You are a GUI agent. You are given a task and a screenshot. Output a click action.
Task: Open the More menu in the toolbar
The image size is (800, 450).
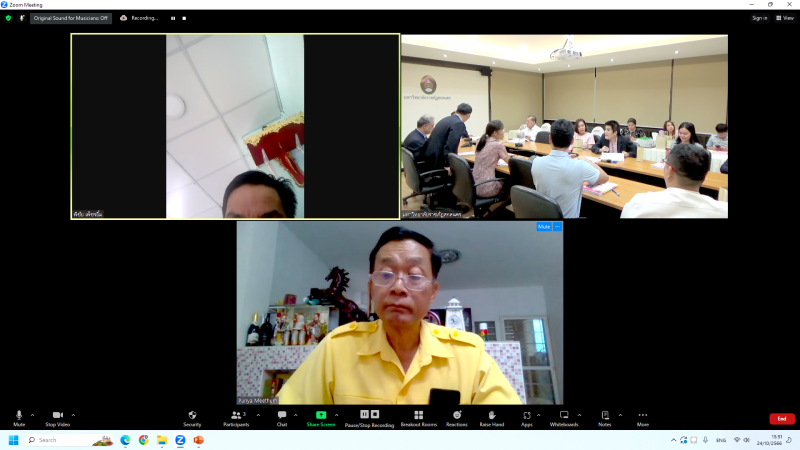point(642,415)
